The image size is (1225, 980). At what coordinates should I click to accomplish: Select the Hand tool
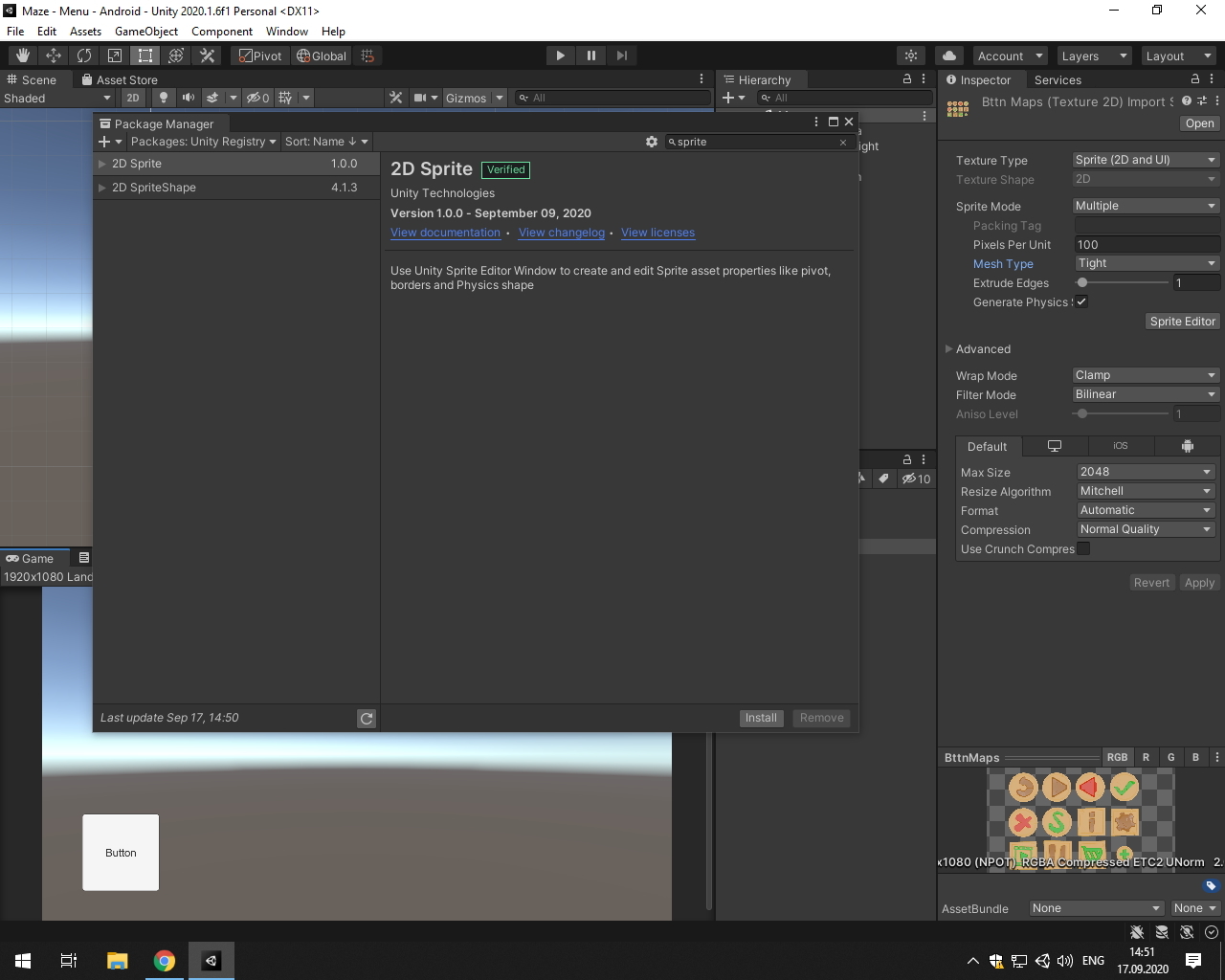[23, 56]
